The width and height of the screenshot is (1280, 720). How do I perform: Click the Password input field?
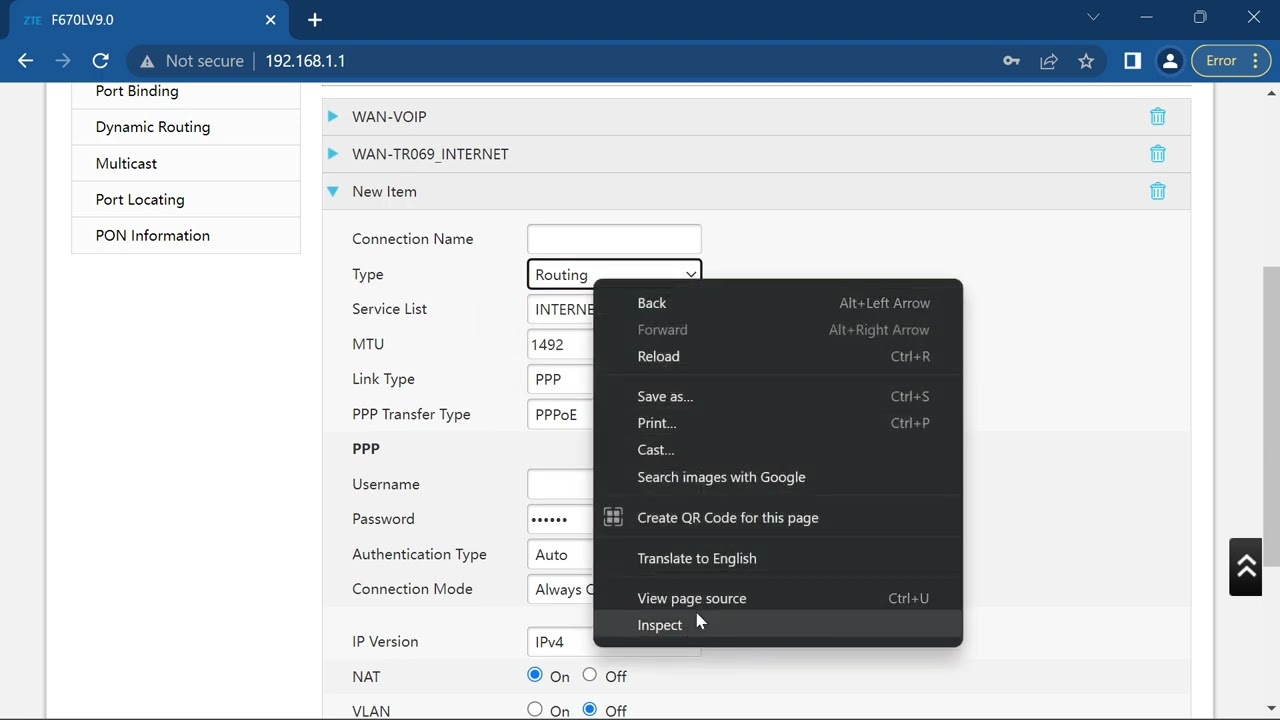pyautogui.click(x=561, y=519)
